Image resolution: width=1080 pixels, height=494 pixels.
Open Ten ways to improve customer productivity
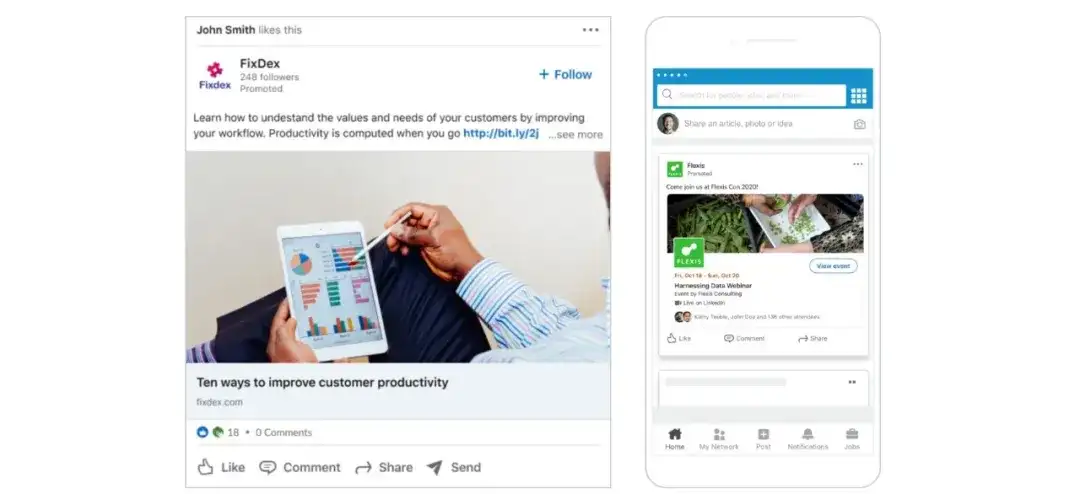tap(322, 382)
